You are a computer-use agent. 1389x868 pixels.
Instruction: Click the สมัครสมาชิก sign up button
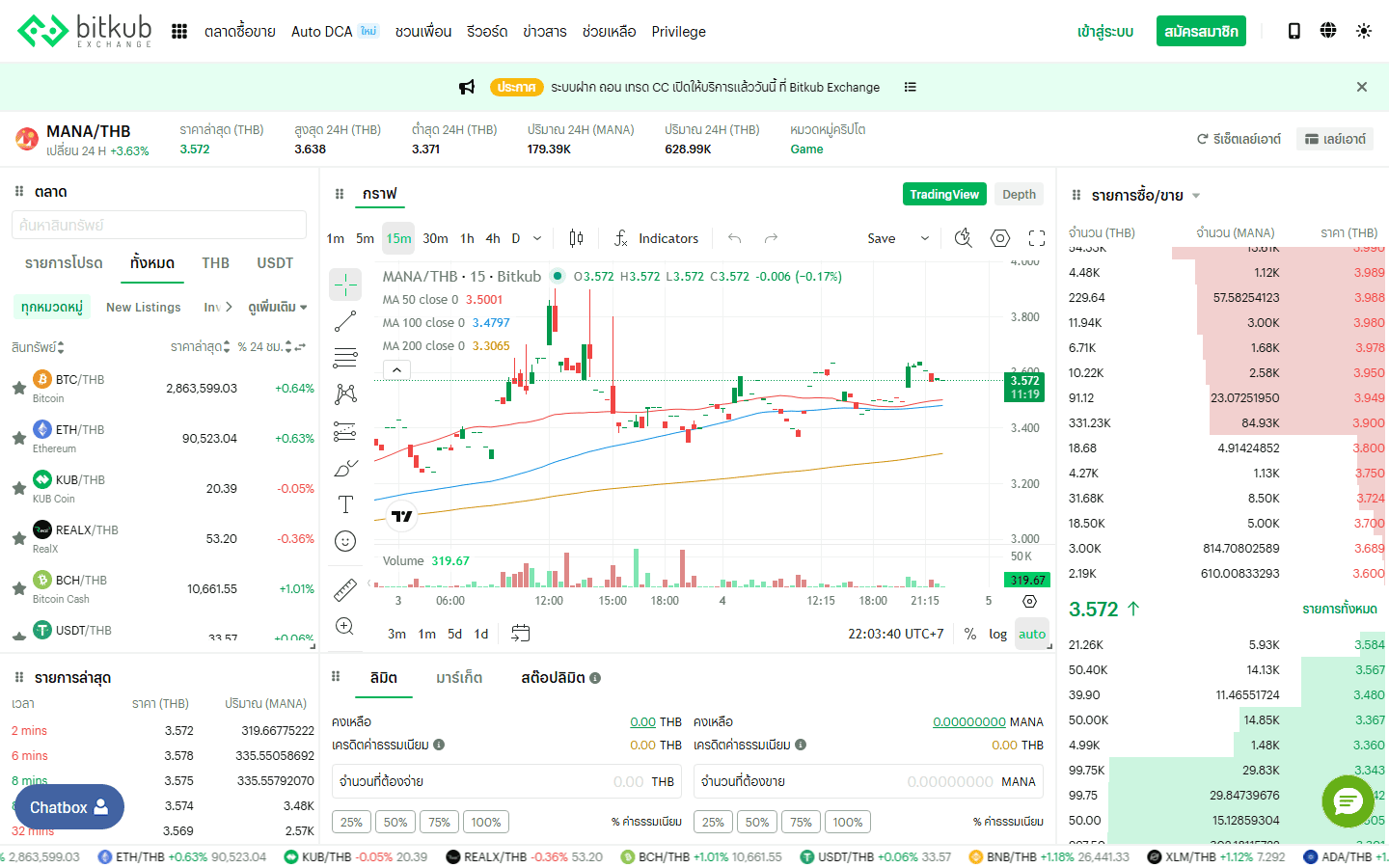tap(1201, 31)
